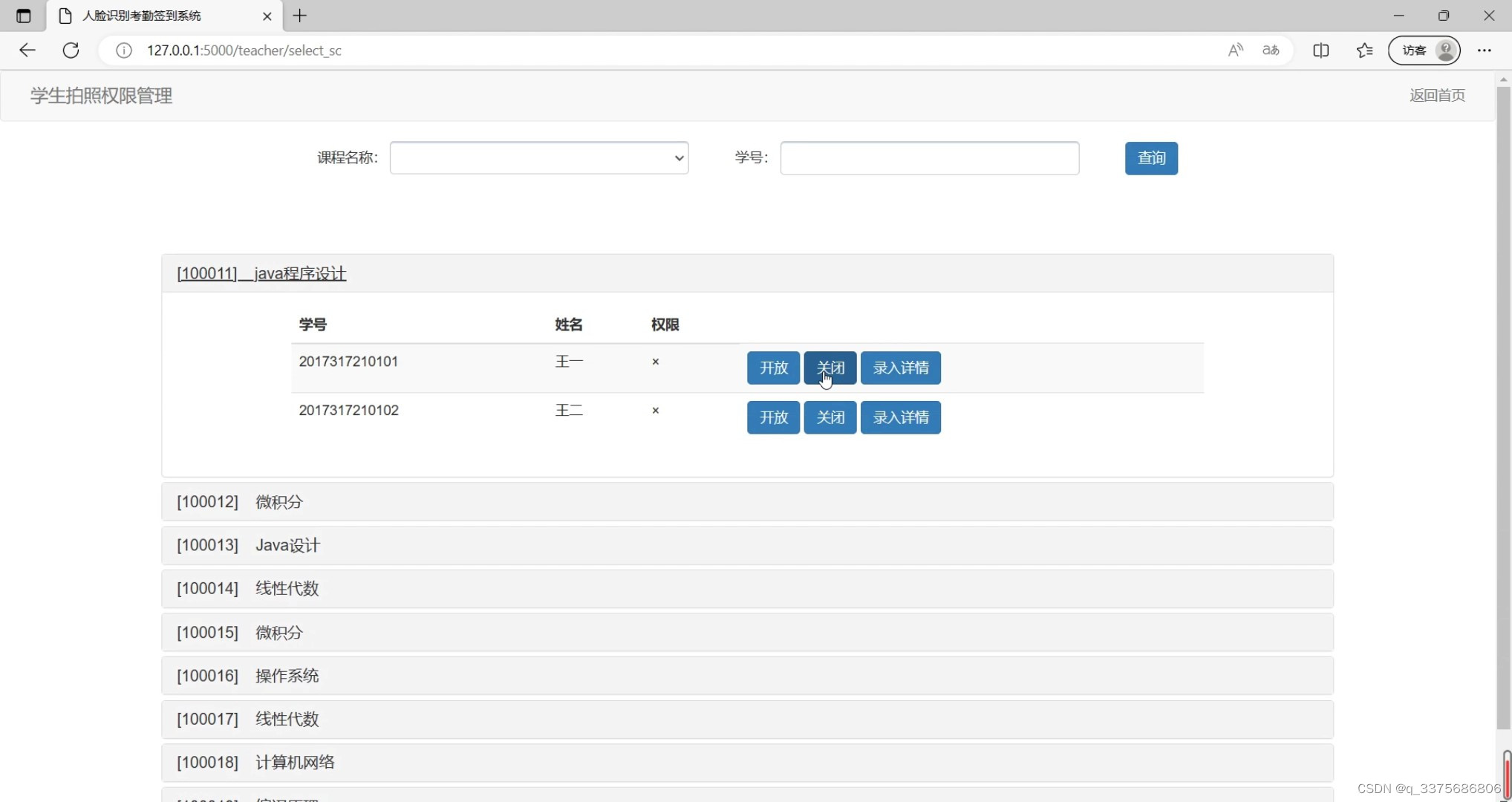1512x802 pixels.
Task: Toggle permission mark for student 2017317210101
Action: tap(656, 362)
